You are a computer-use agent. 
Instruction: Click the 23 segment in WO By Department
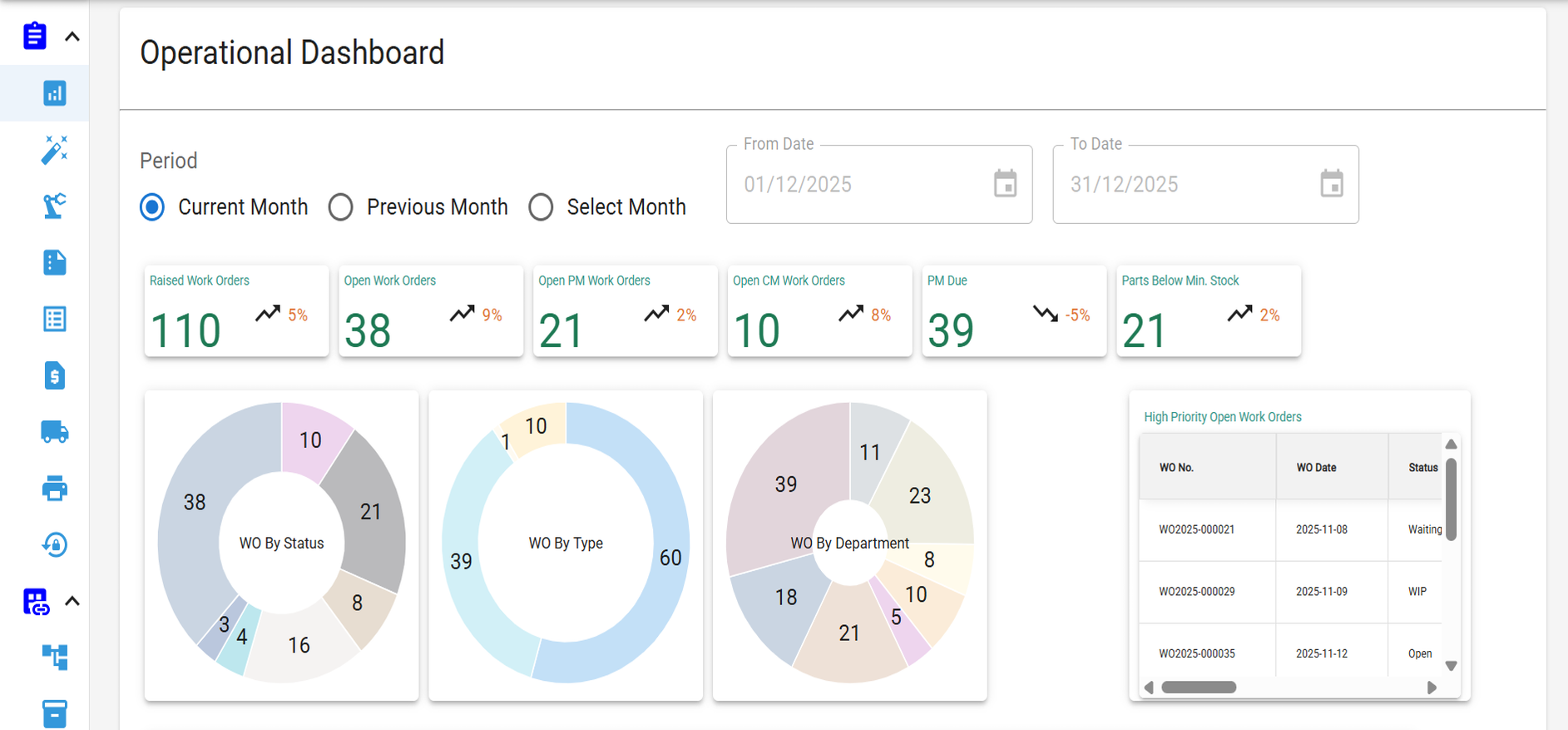[920, 495]
